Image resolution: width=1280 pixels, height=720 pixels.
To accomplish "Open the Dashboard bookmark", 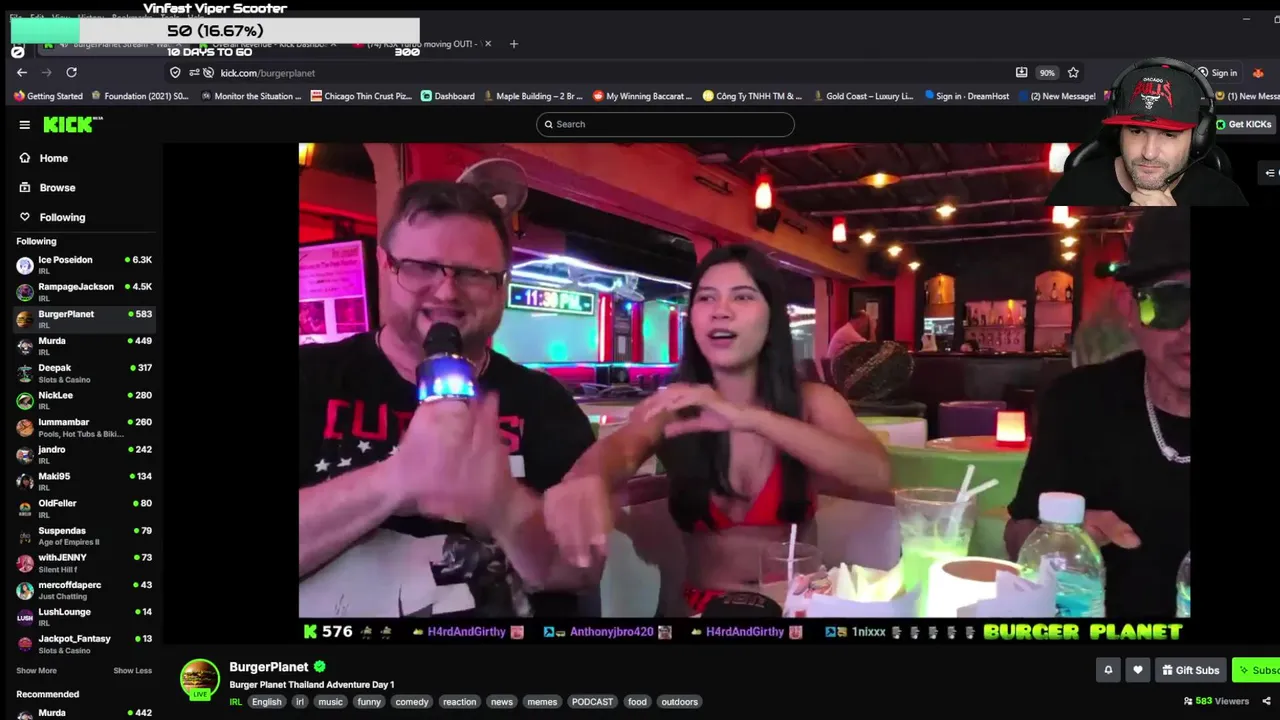I will 448,96.
